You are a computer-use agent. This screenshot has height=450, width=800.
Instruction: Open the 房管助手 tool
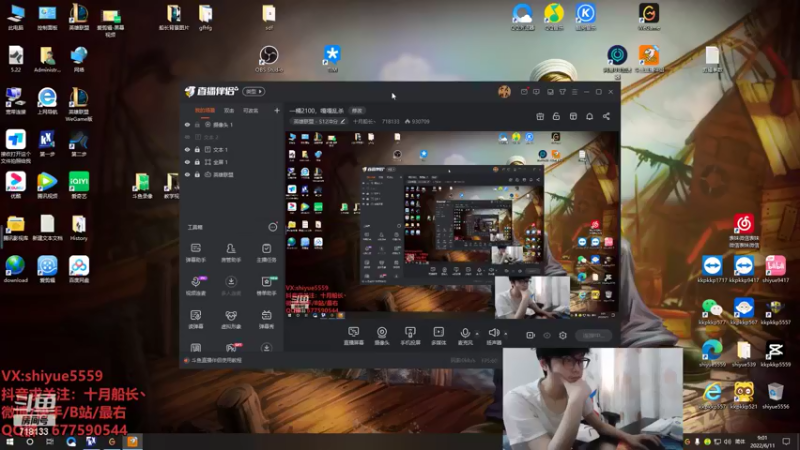pyautogui.click(x=231, y=253)
